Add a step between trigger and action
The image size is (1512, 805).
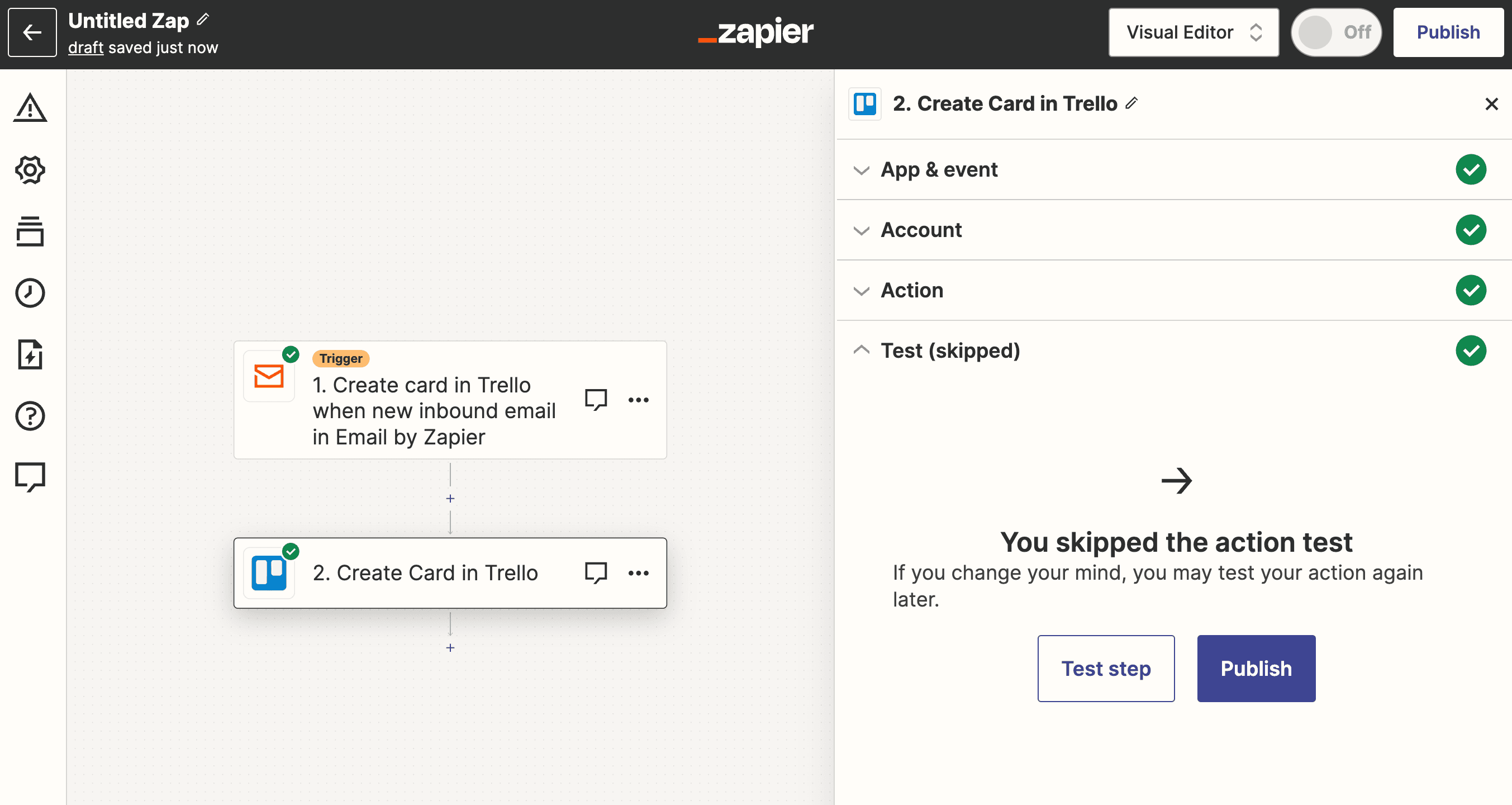pyautogui.click(x=450, y=498)
